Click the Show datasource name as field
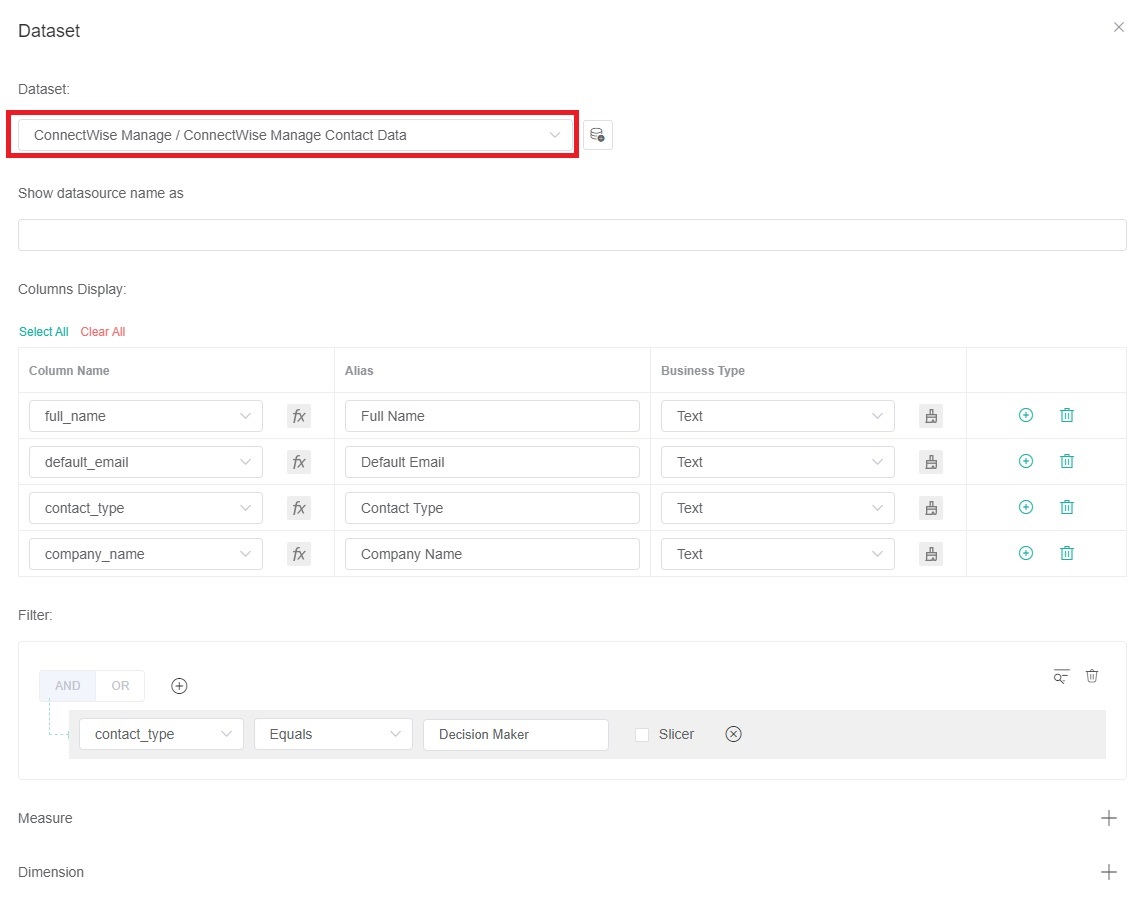This screenshot has height=903, width=1143. click(x=572, y=235)
